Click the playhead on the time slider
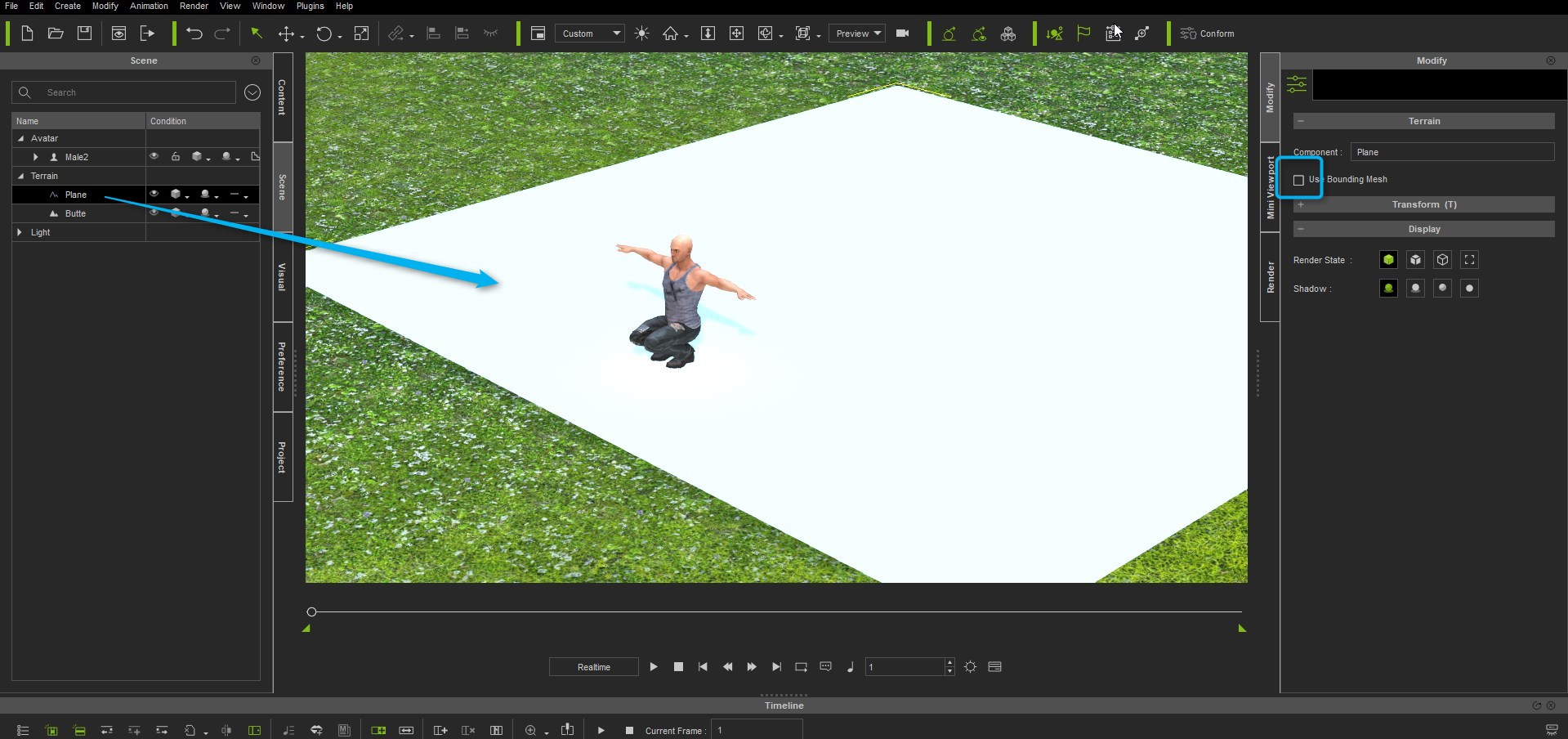1568x739 pixels. tap(311, 611)
